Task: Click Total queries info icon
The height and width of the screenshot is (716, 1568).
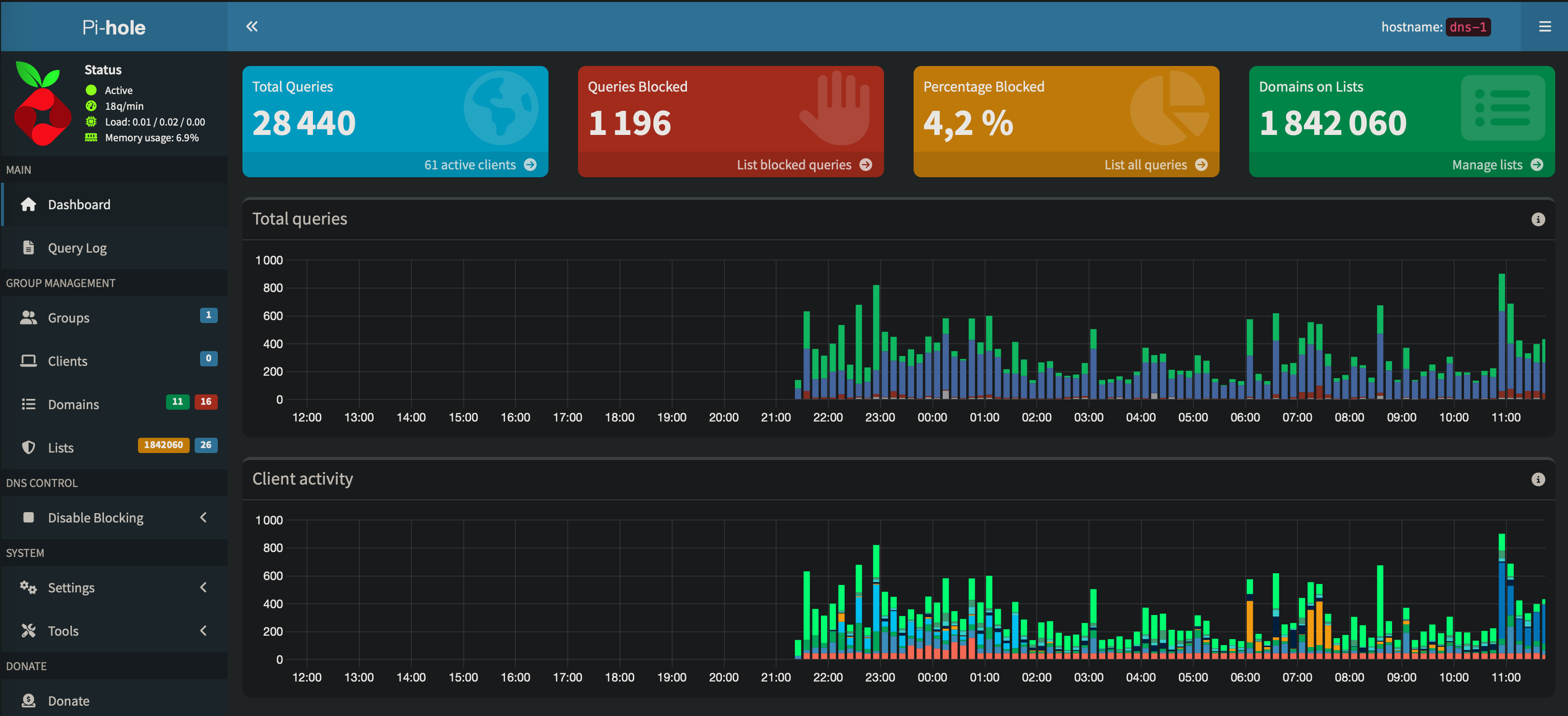Action: [x=1537, y=220]
